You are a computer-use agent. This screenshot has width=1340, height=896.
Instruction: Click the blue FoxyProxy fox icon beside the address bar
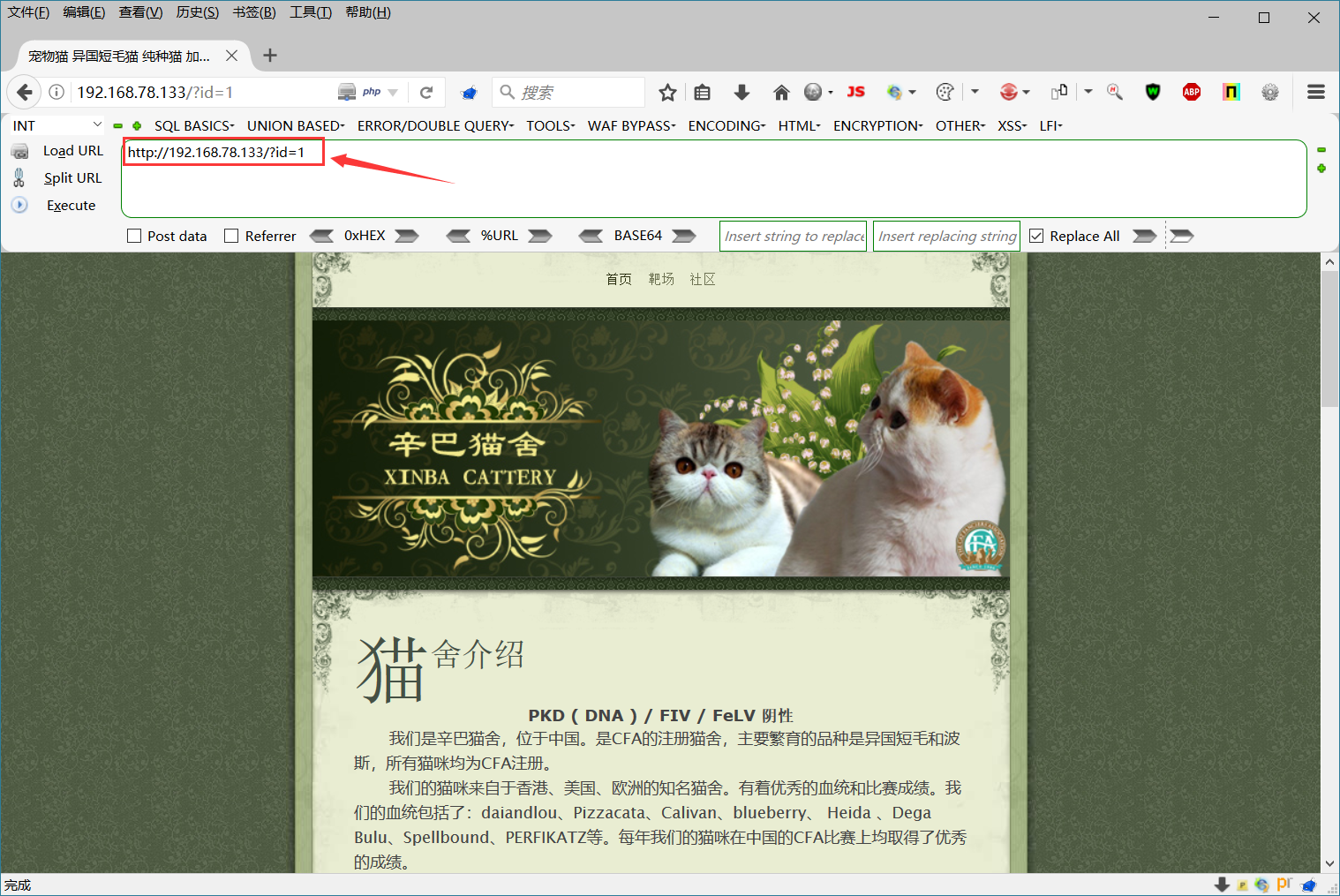point(470,92)
